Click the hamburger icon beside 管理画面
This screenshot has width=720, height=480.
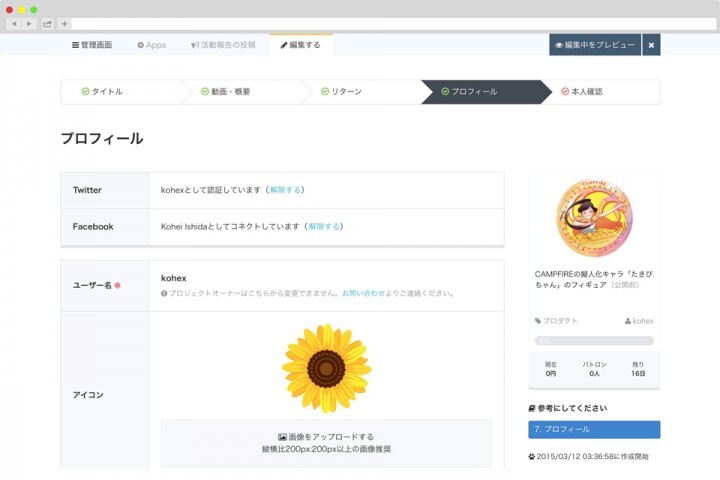pyautogui.click(x=75, y=45)
